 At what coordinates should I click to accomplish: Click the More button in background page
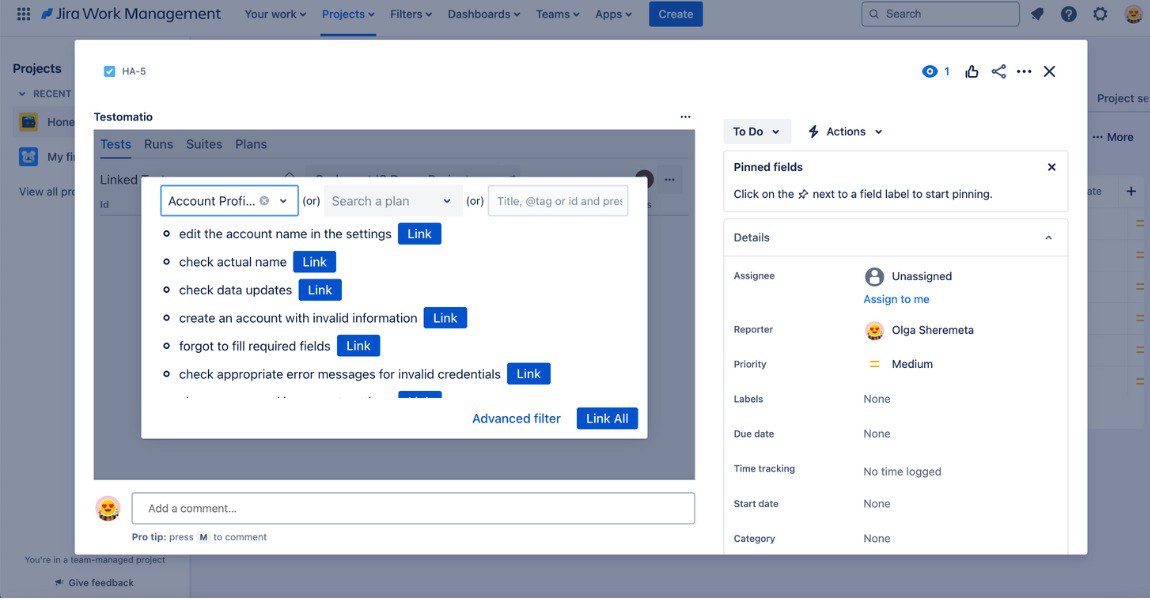pyautogui.click(x=1113, y=137)
